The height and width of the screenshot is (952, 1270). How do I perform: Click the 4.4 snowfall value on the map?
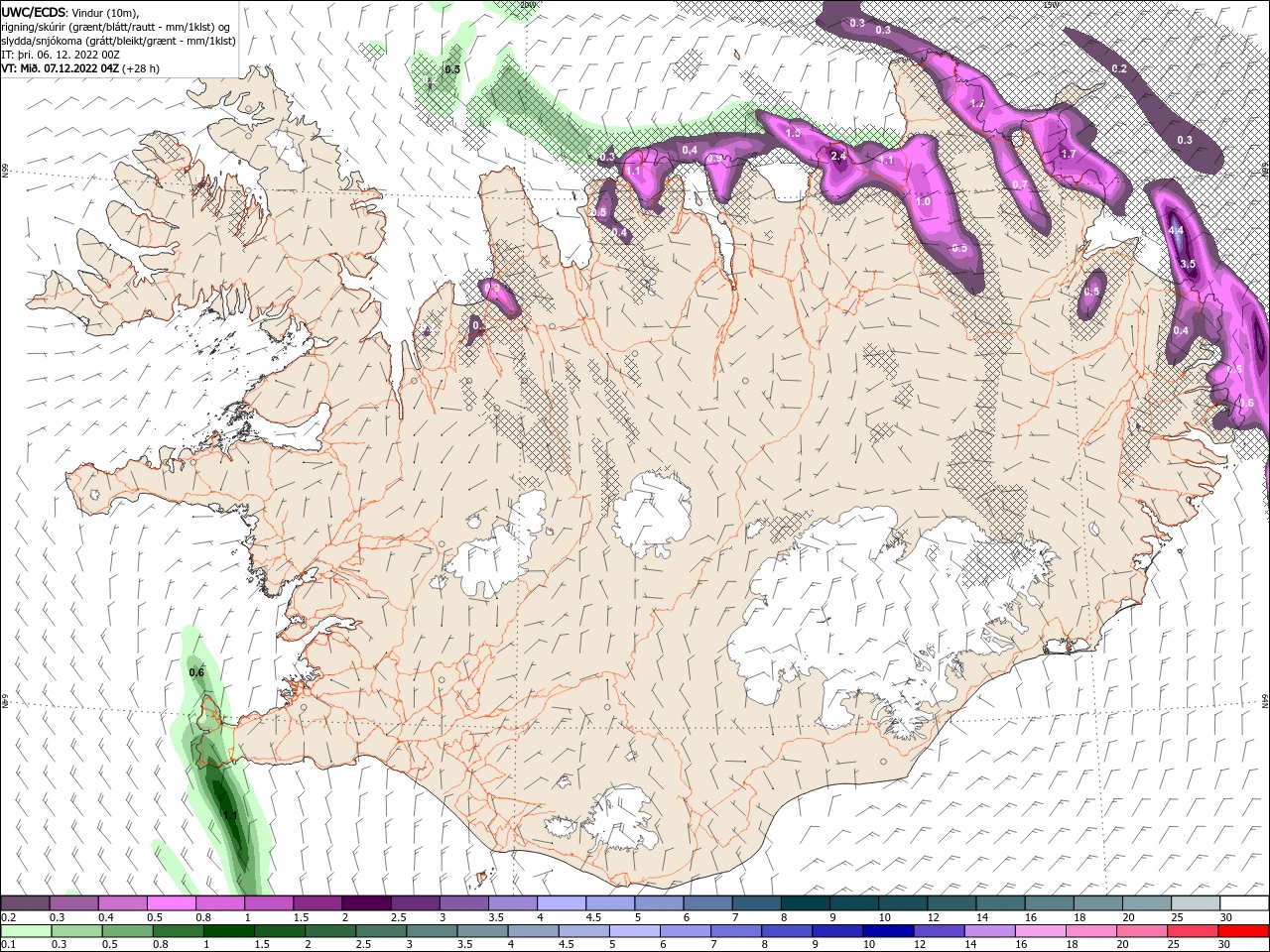[x=1177, y=230]
